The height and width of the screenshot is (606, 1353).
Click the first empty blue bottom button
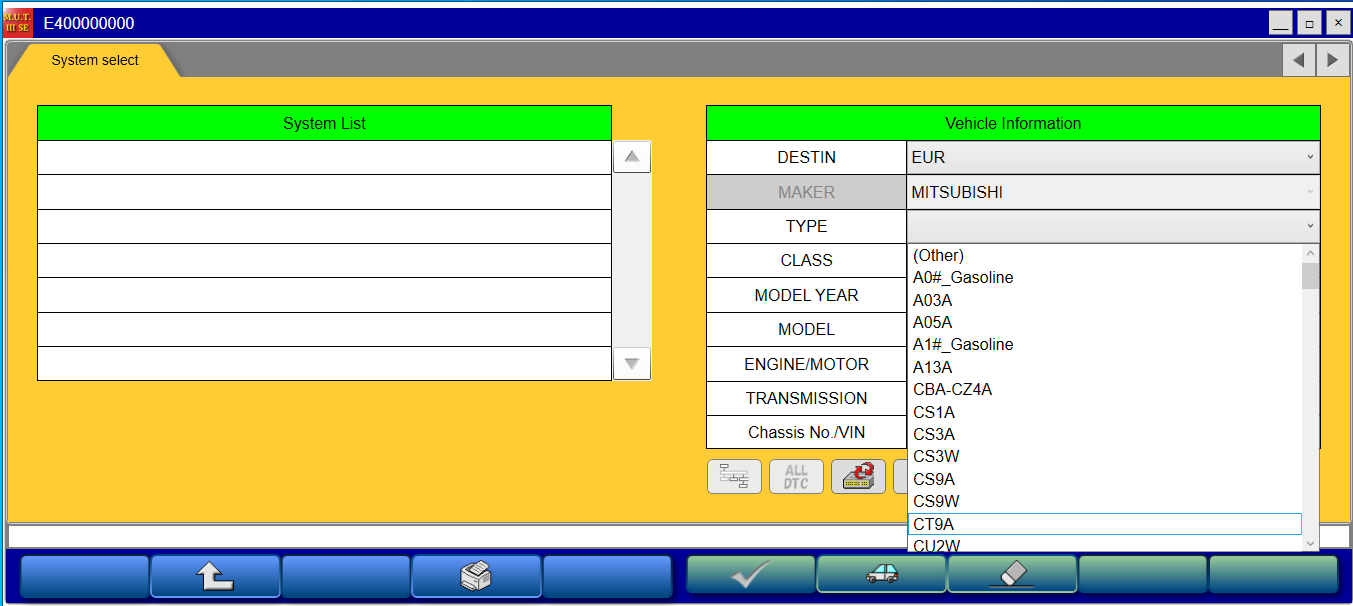pos(85,576)
